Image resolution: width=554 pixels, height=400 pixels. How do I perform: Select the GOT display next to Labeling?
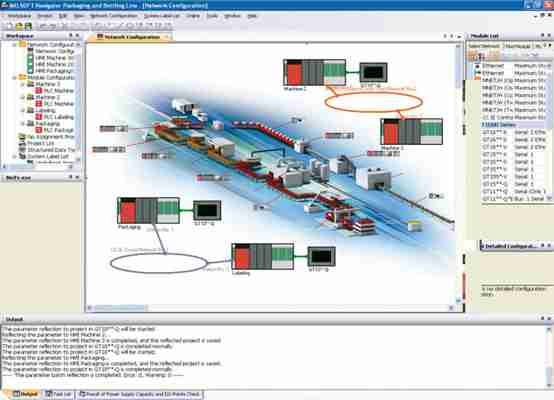322,256
